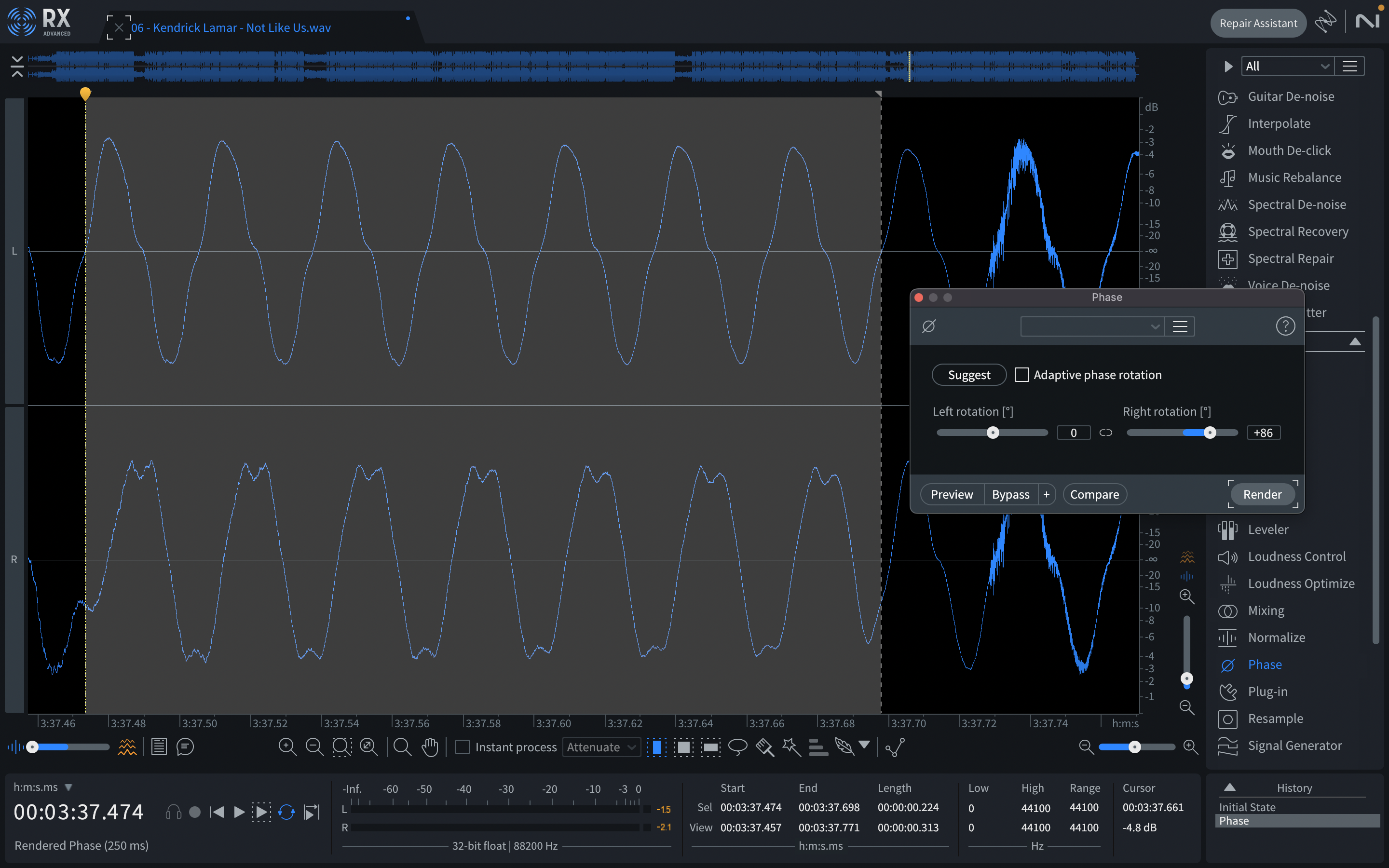This screenshot has width=1389, height=868.
Task: Toggle headphone monitoring icon
Action: (173, 812)
